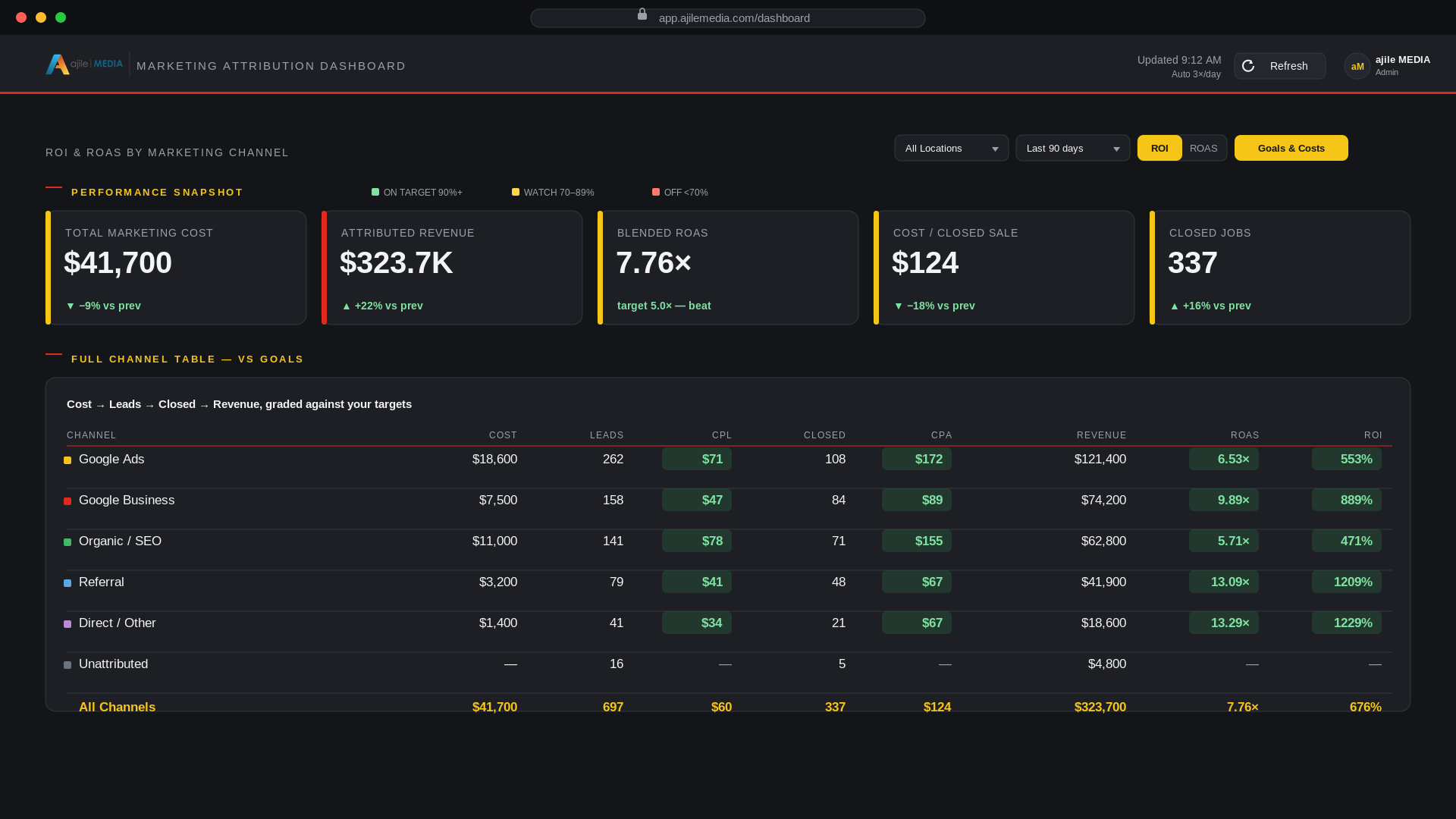Click the Unattributed channel name

[114, 664]
